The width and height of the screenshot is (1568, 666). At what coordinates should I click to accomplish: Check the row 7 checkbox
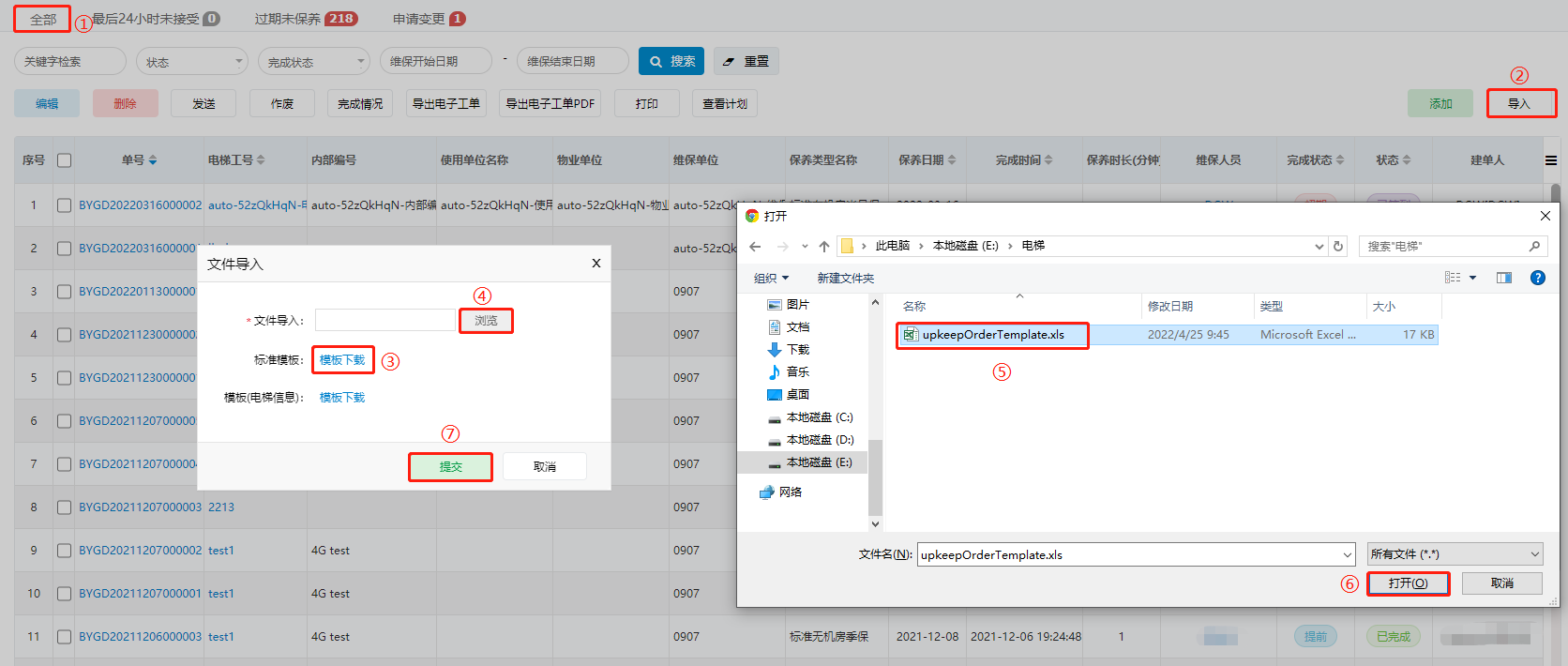pos(64,464)
